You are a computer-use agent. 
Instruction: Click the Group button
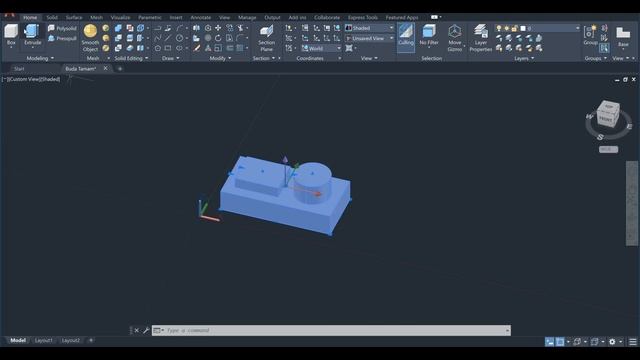click(x=590, y=35)
